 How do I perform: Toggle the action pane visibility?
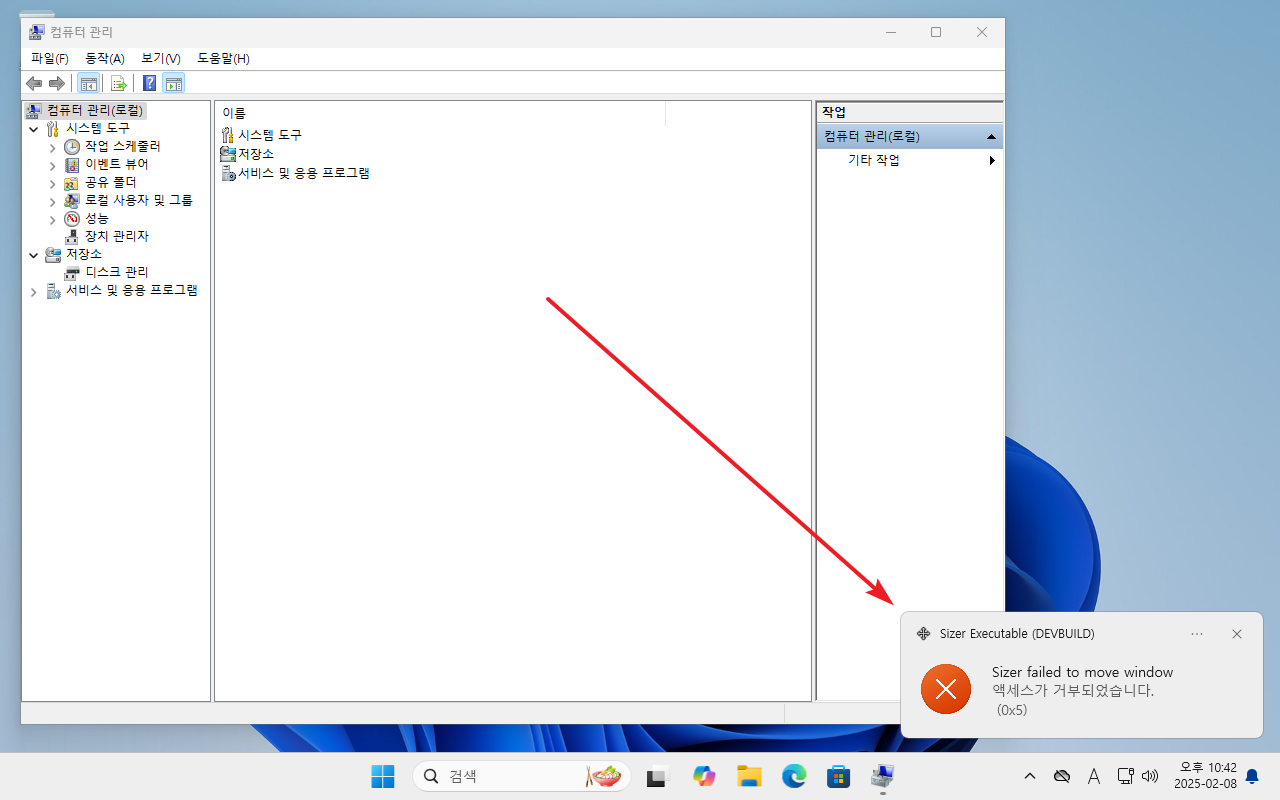174,83
